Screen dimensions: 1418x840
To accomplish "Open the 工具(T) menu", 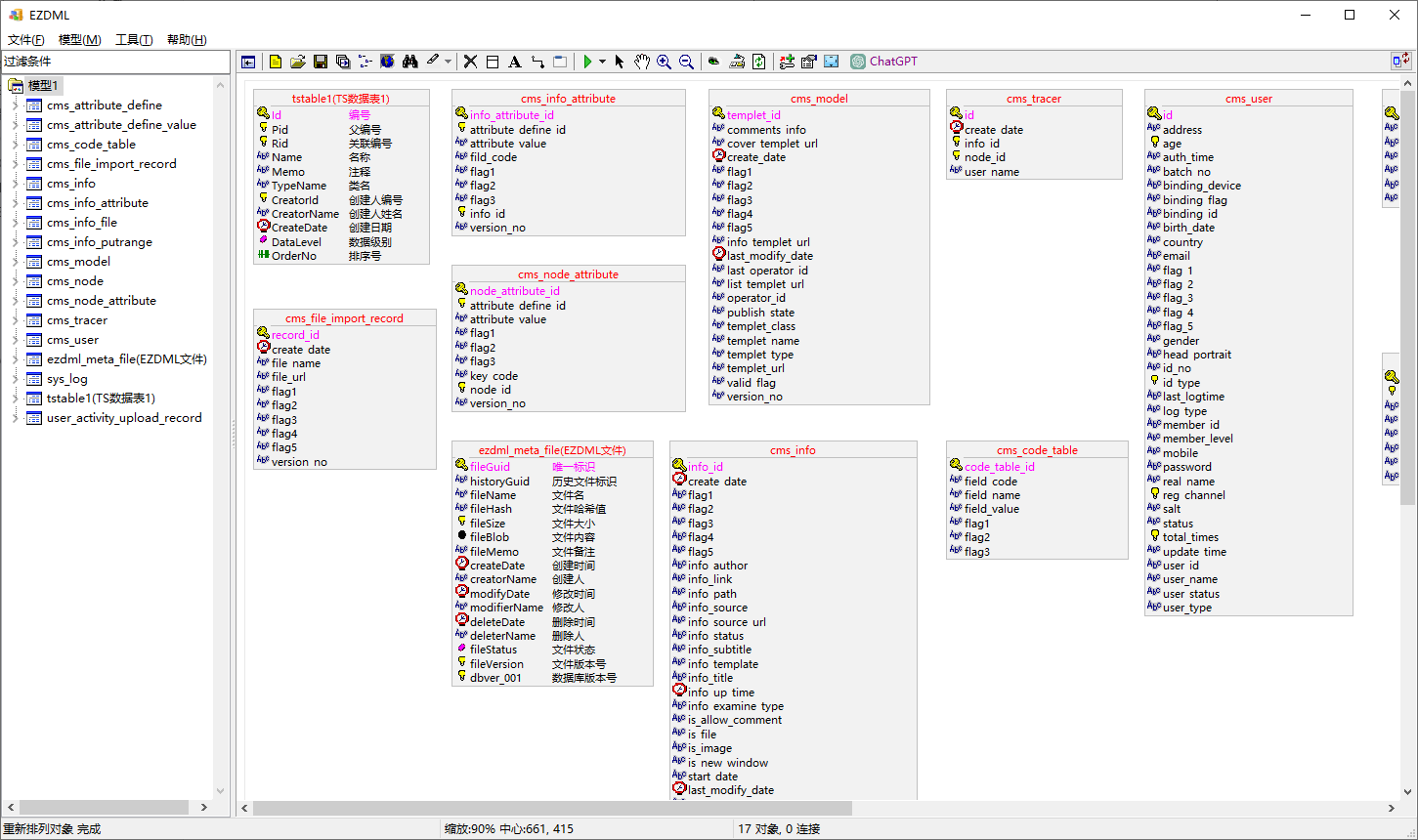I will click(134, 40).
